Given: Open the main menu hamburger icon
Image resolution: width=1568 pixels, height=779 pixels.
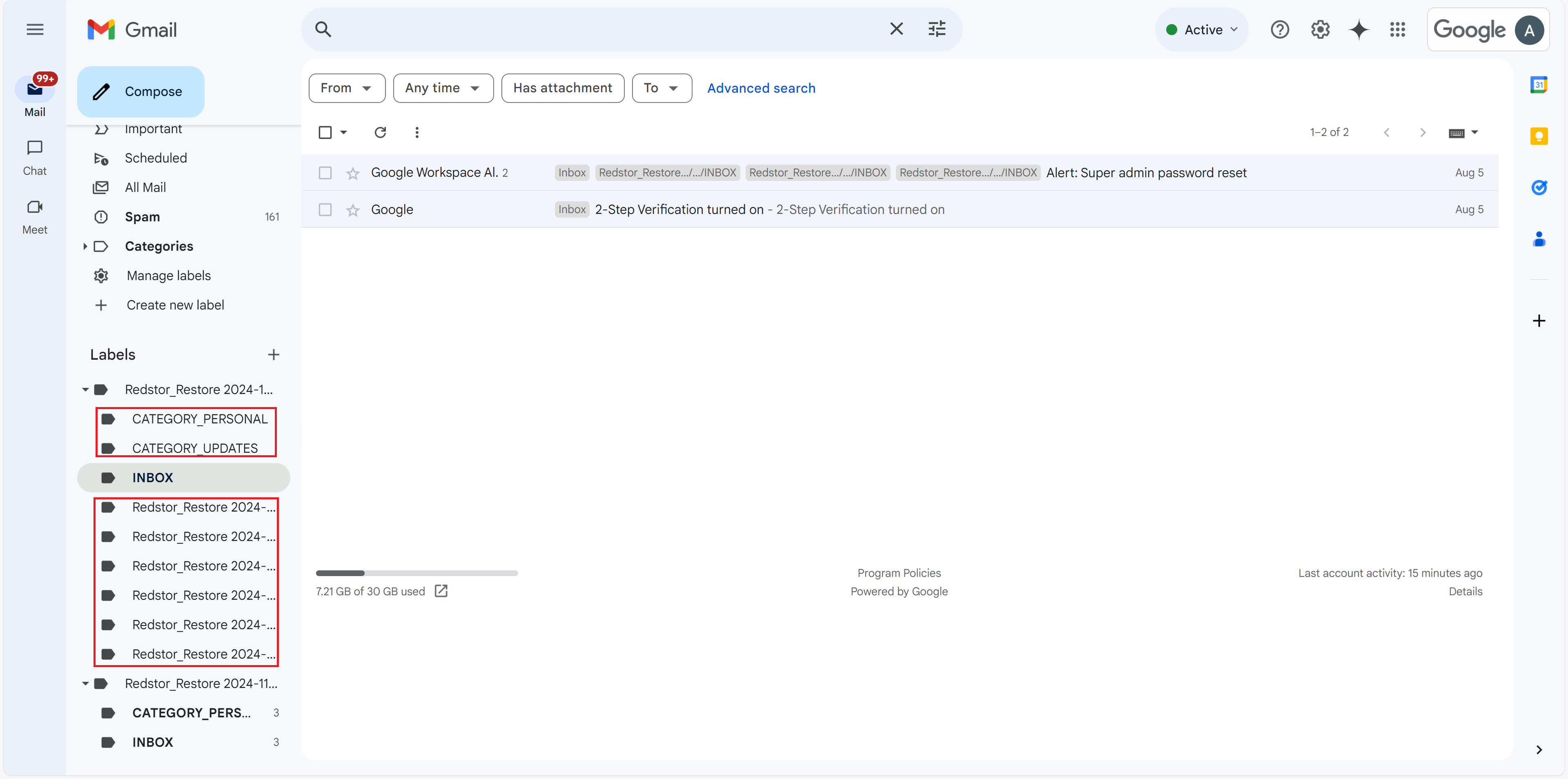Looking at the screenshot, I should [35, 29].
